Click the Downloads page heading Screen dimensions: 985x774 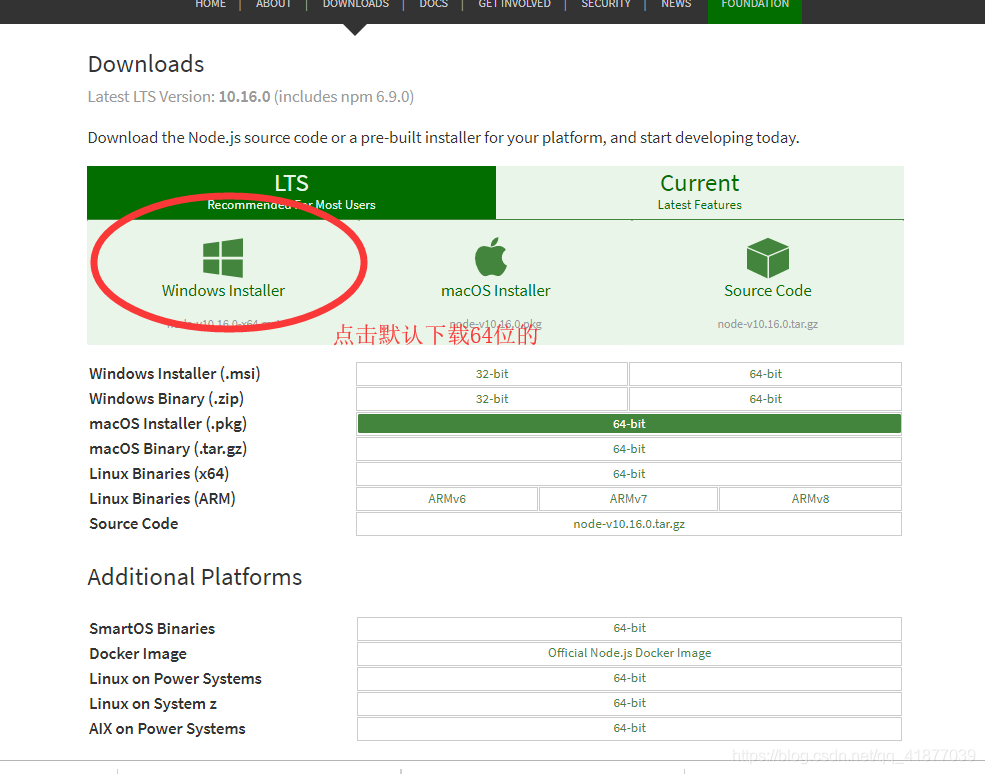click(x=146, y=64)
